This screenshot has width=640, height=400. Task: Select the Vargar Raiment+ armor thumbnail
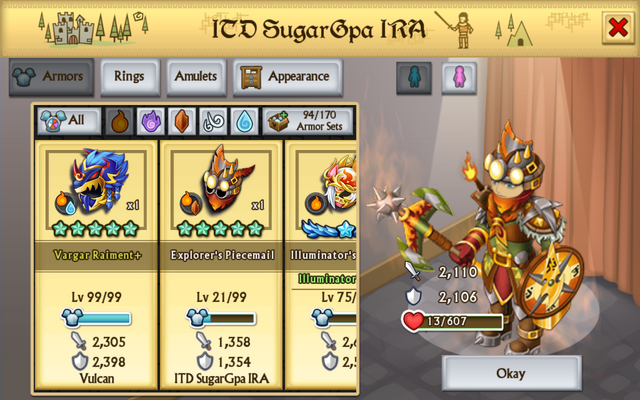[x=96, y=190]
